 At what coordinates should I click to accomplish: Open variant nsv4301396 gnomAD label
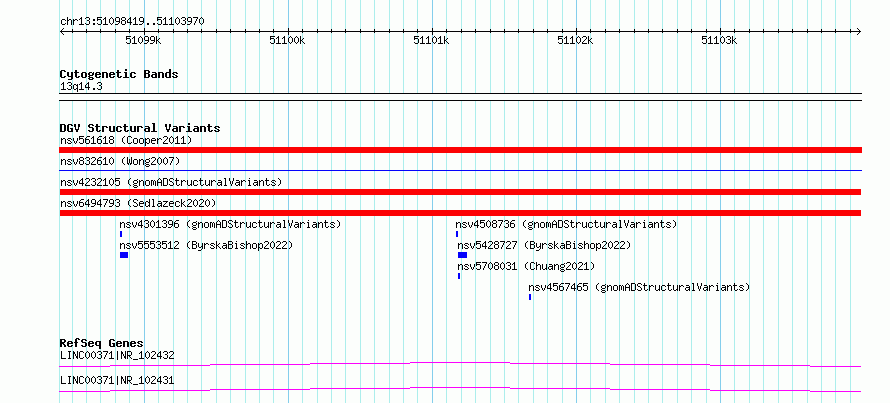(x=230, y=224)
